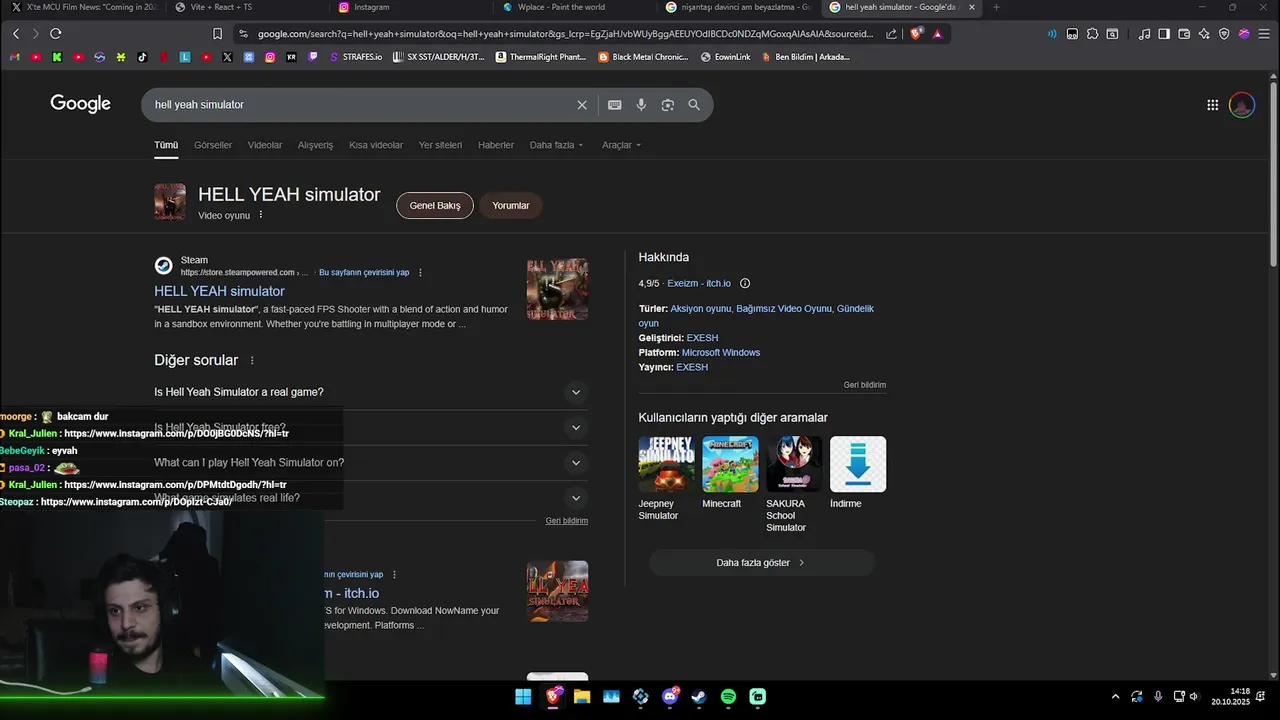Click the 'EXESH' developer link
Image resolution: width=1280 pixels, height=720 pixels.
point(702,338)
